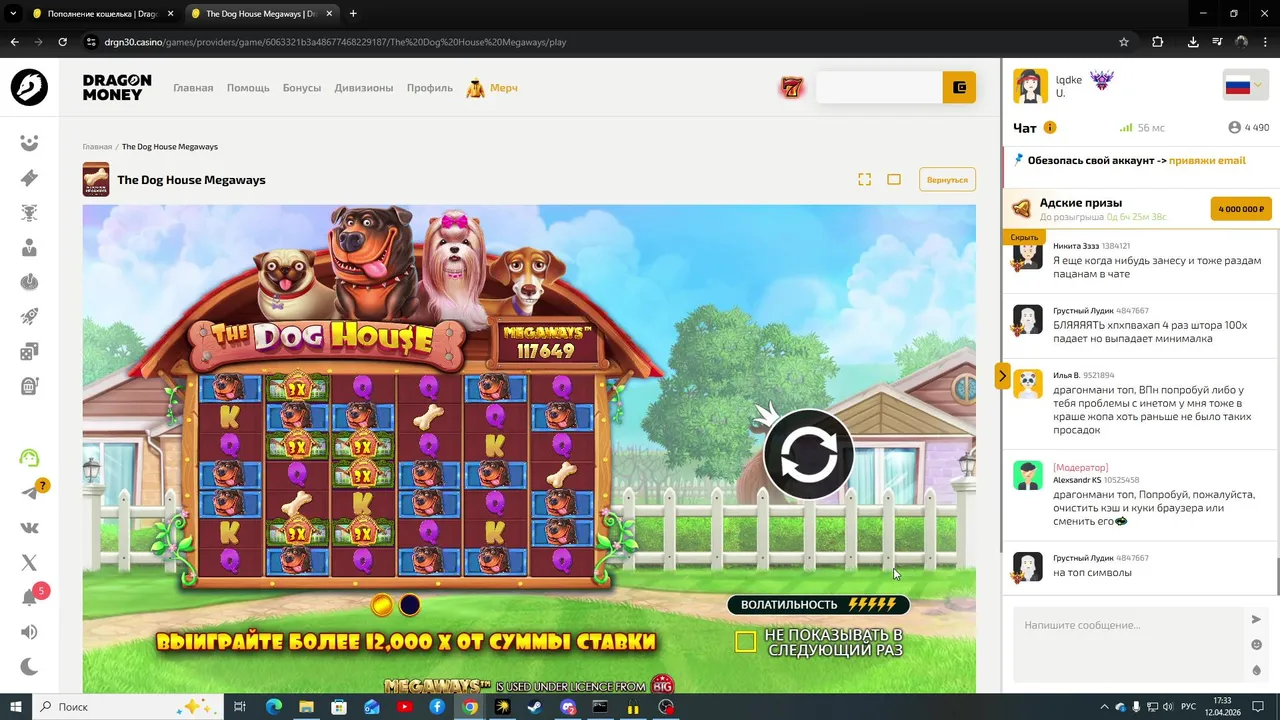Click The Dog House Megaways game thumbnail
This screenshot has height=720, width=1280.
coord(96,179)
